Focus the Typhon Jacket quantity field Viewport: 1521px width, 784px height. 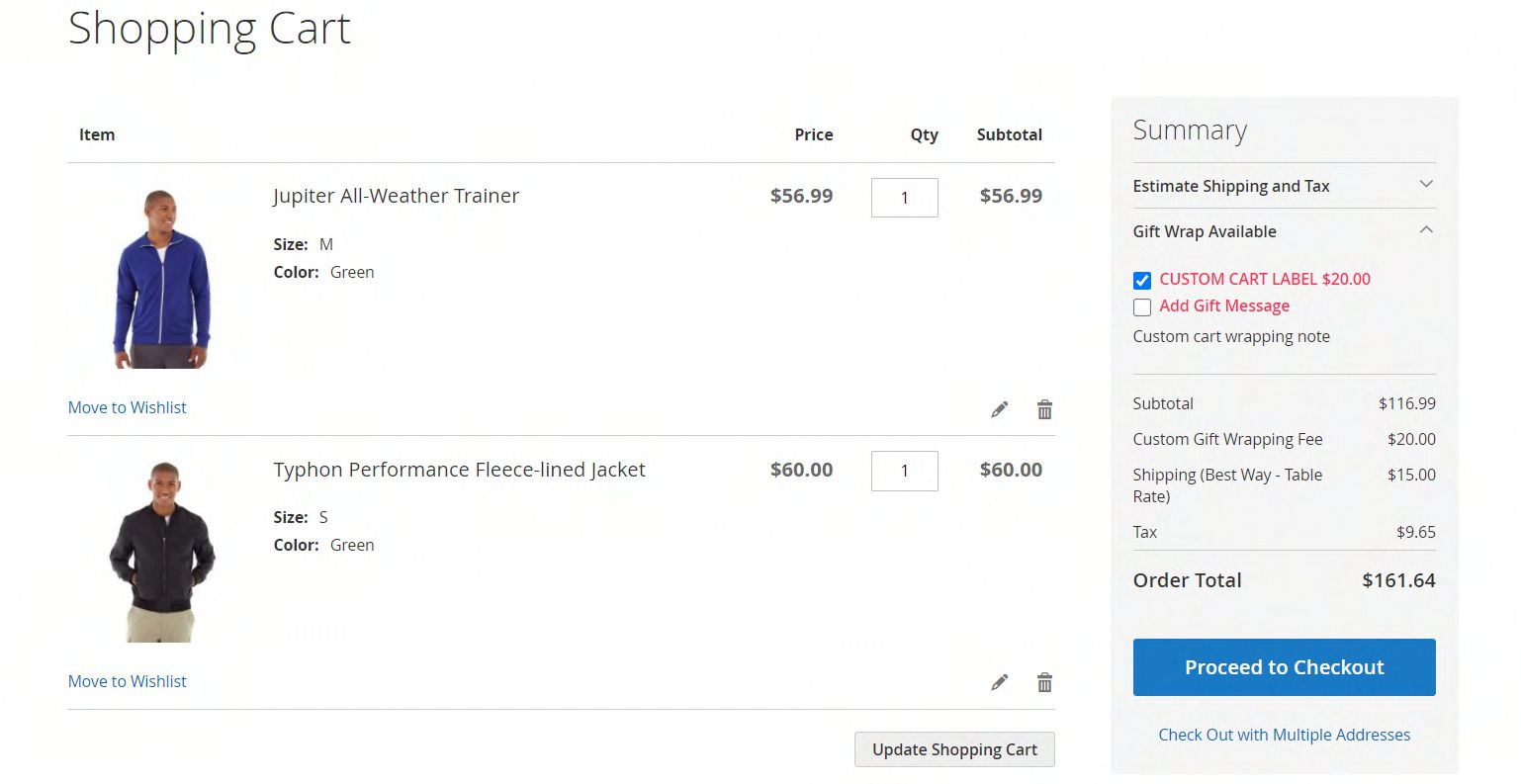[x=904, y=471]
